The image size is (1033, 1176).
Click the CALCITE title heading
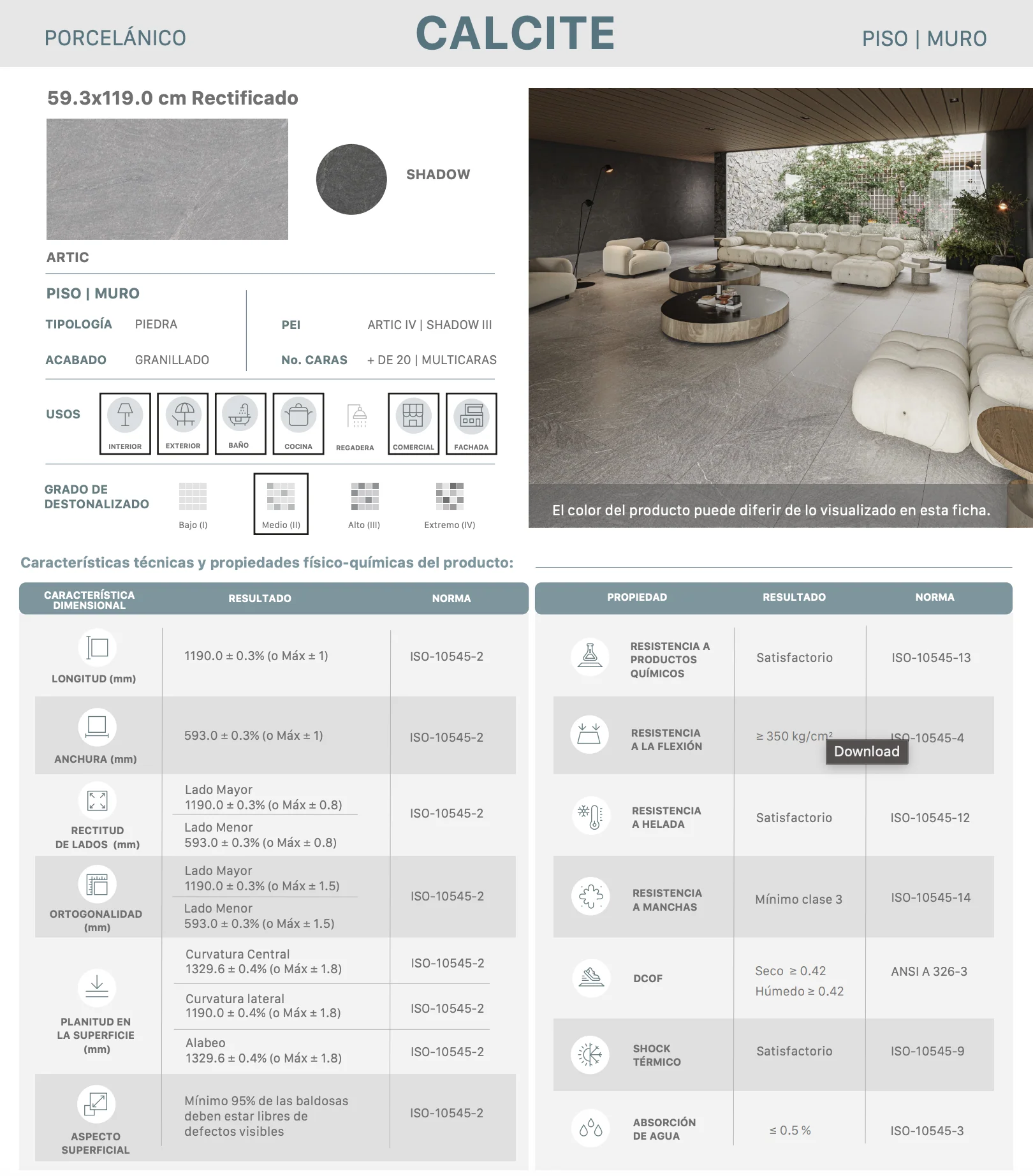515,33
